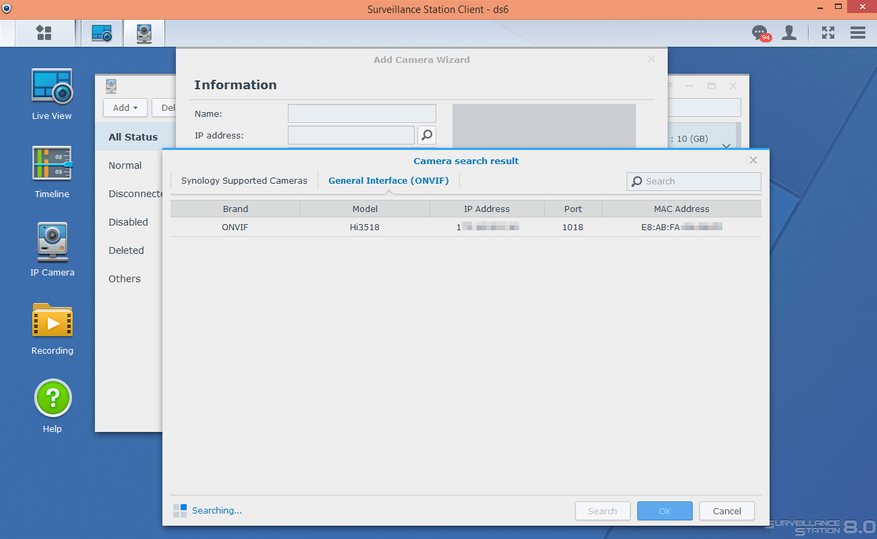The height and width of the screenshot is (539, 877).
Task: Sort by Port column header
Action: point(573,209)
